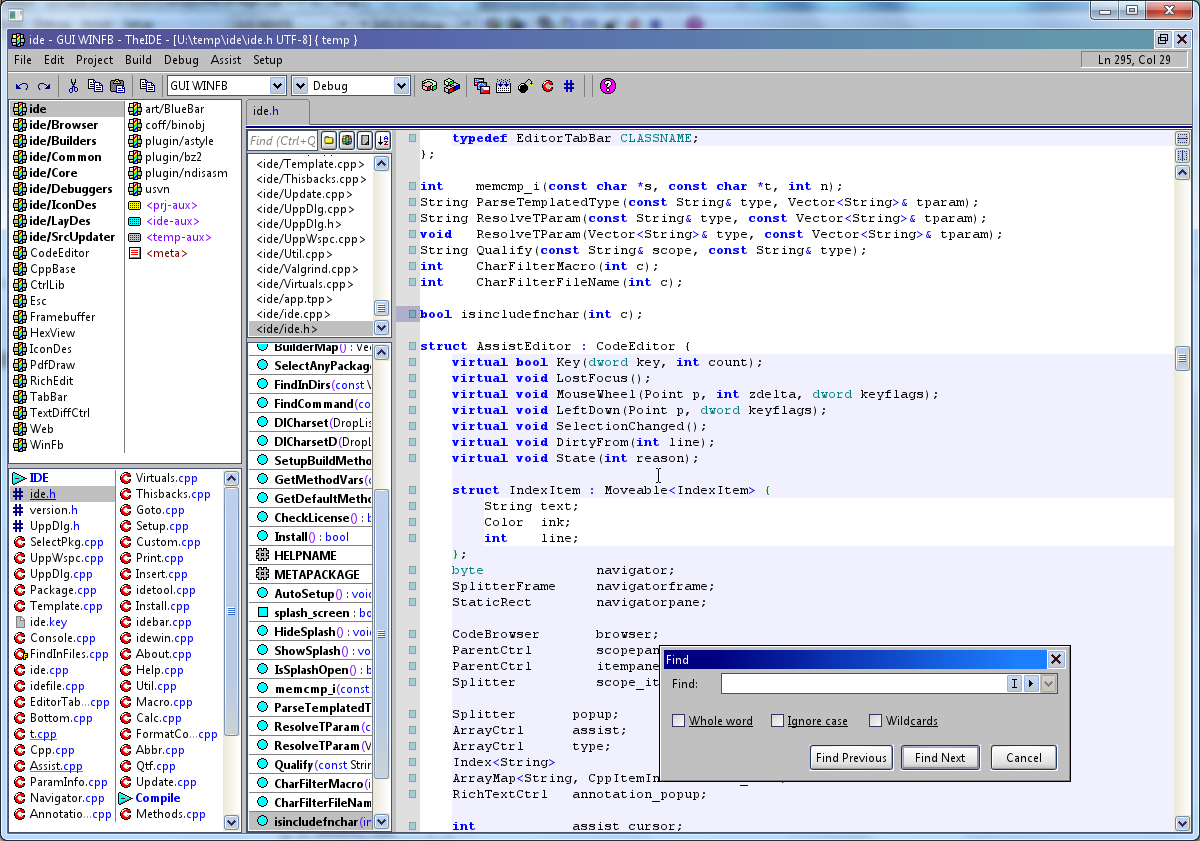Expand the Debug mode dropdown
This screenshot has width=1200, height=841.
[401, 86]
